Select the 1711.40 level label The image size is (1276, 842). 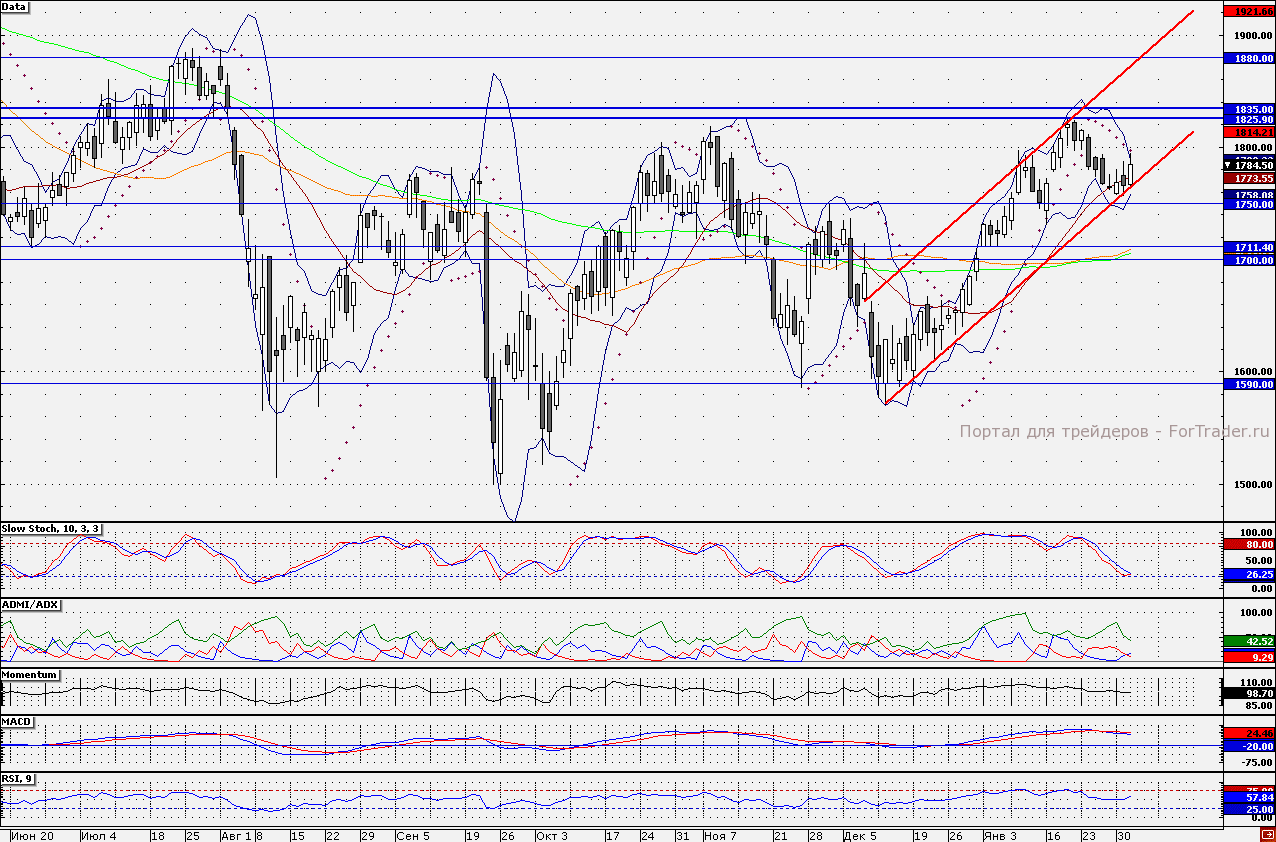[1249, 247]
